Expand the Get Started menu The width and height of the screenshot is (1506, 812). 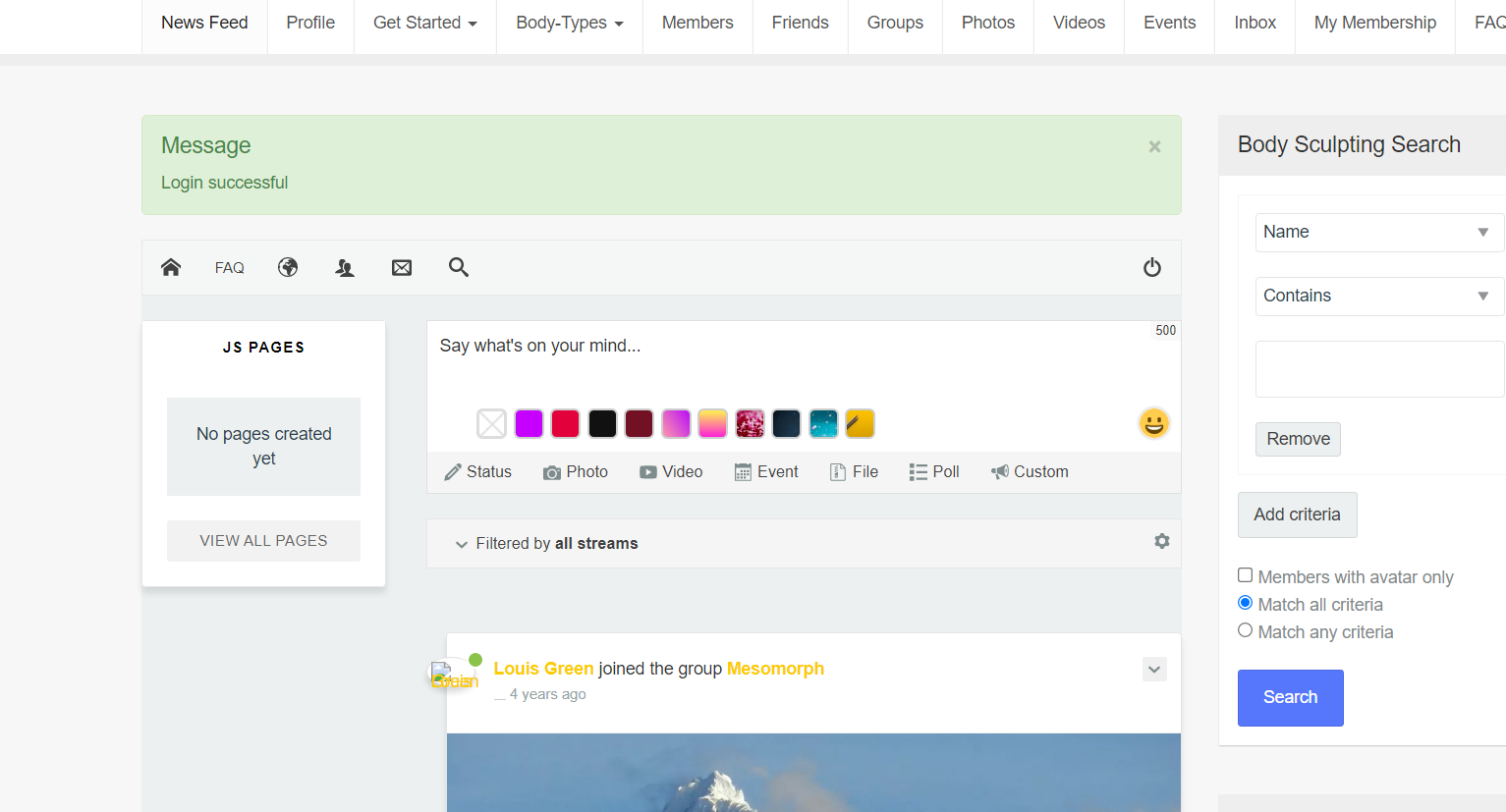(x=425, y=23)
